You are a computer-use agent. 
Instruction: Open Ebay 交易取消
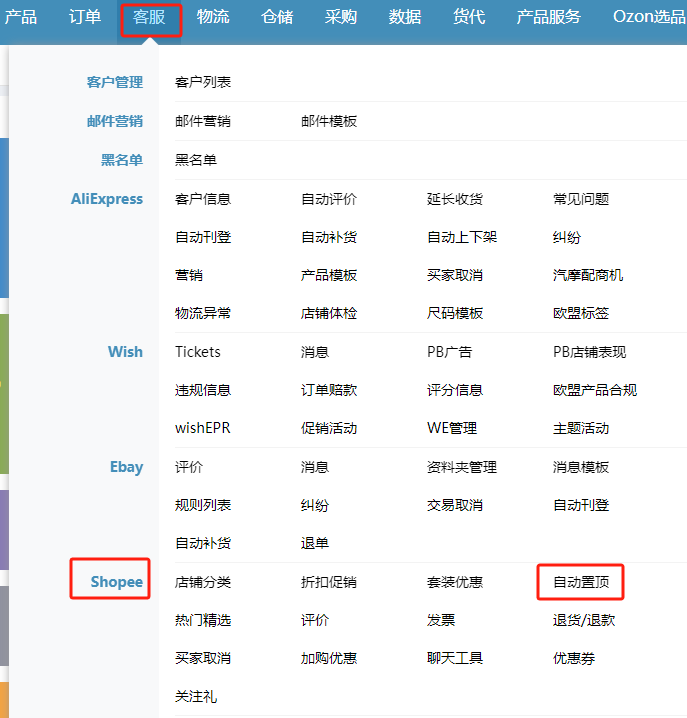tap(455, 505)
